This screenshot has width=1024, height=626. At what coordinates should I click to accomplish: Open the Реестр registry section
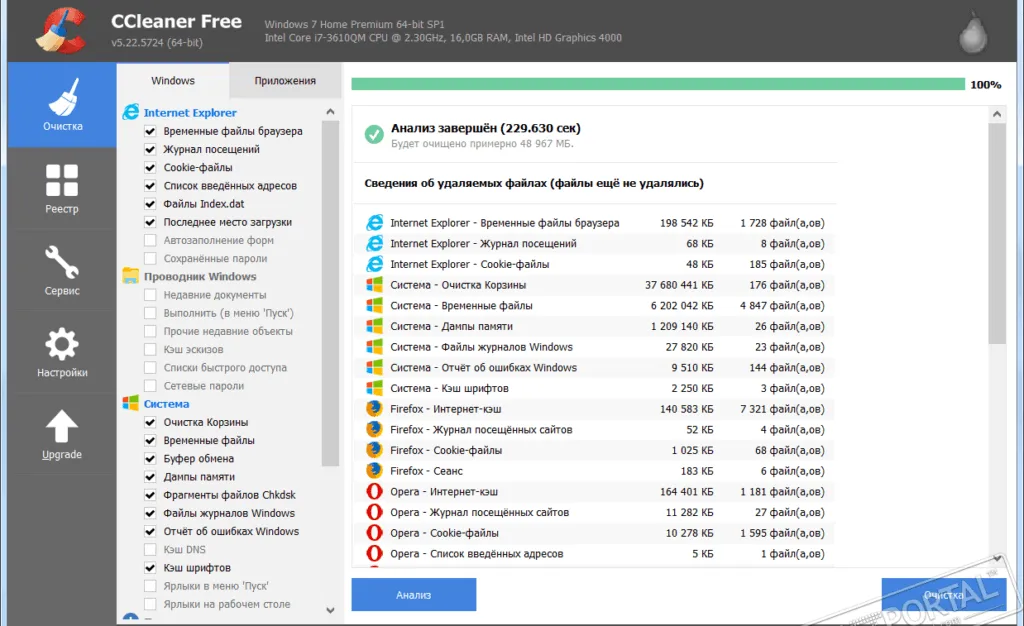point(62,189)
